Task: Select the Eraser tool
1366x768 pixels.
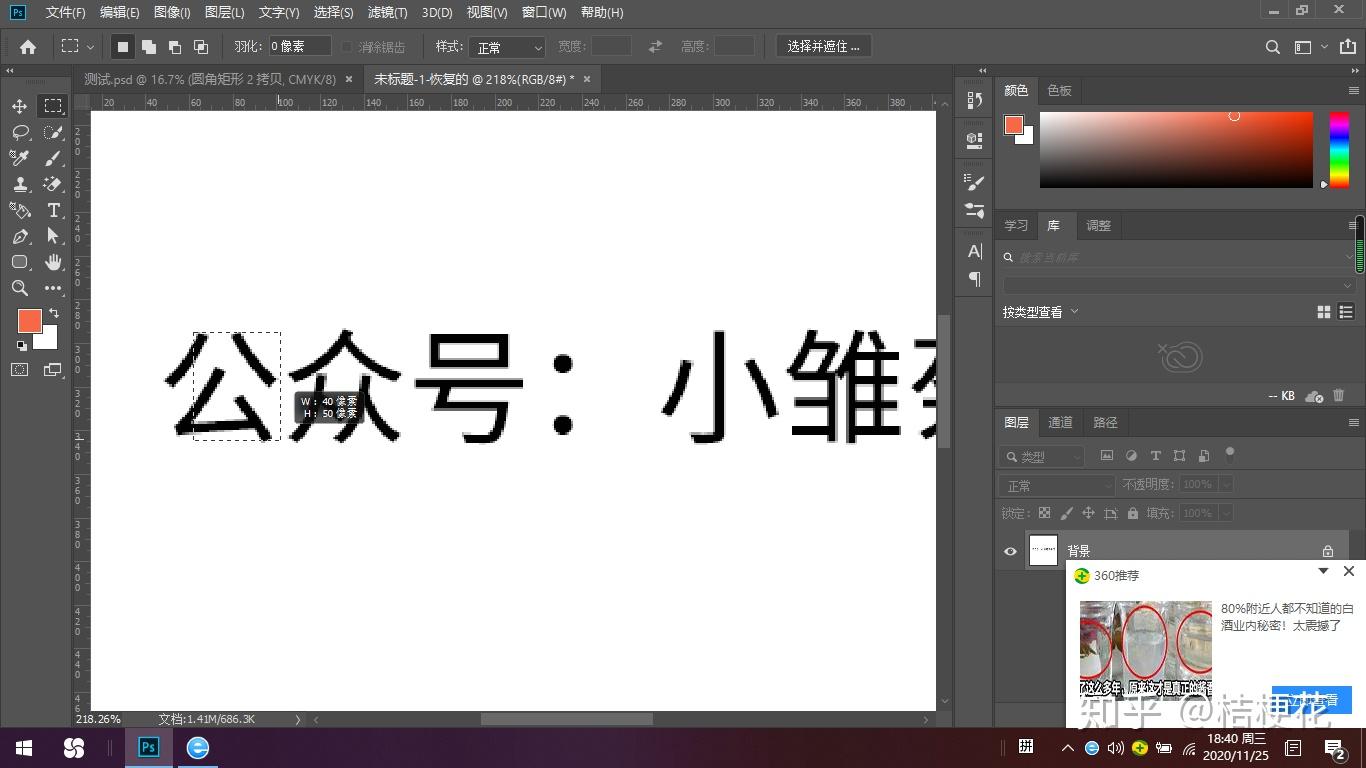Action: coord(53,184)
